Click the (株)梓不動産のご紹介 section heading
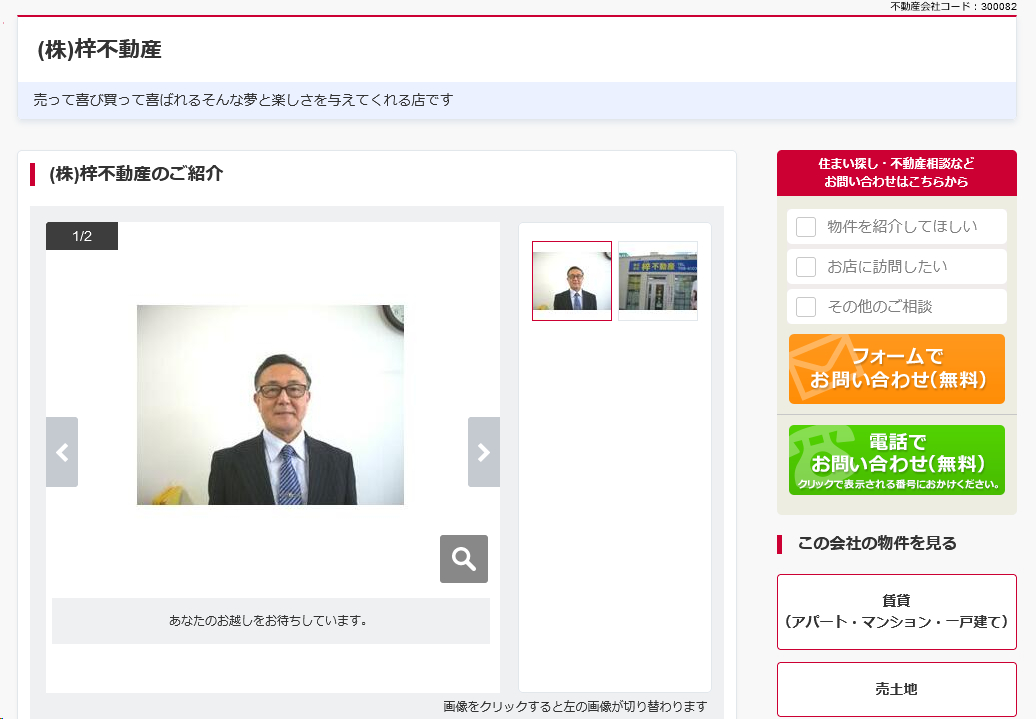This screenshot has height=719, width=1036. pyautogui.click(x=136, y=174)
